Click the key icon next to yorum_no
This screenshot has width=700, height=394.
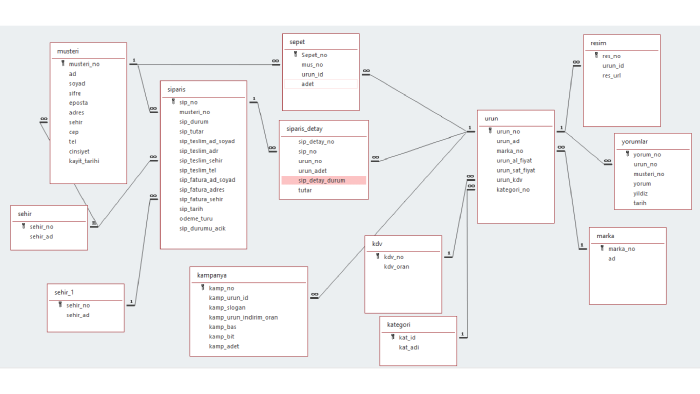[628, 154]
